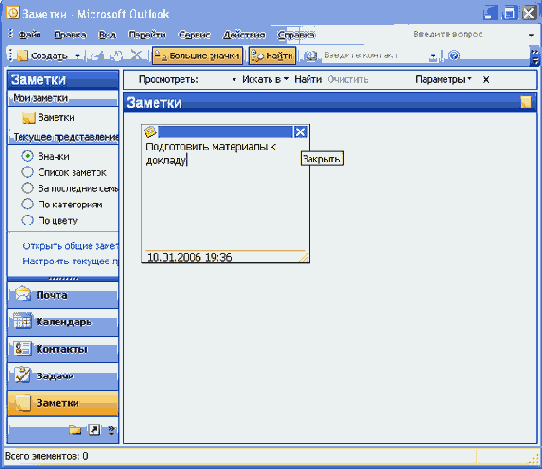The width and height of the screenshot is (542, 469).
Task: Click the yellow note icon in Заметки header
Action: [x=526, y=103]
